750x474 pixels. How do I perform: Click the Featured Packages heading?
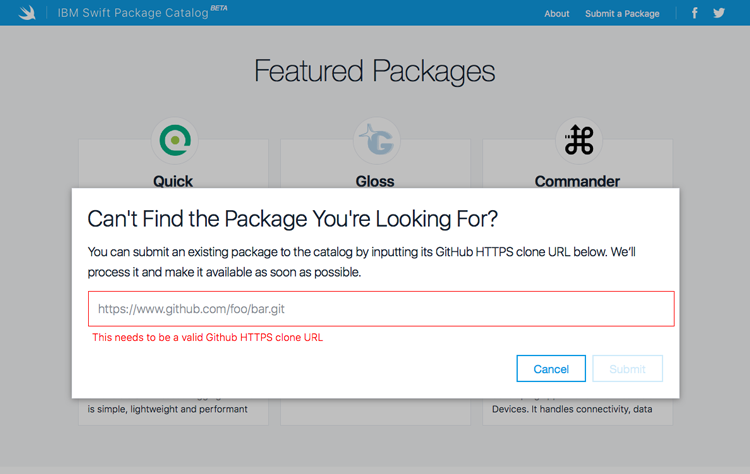coord(375,71)
